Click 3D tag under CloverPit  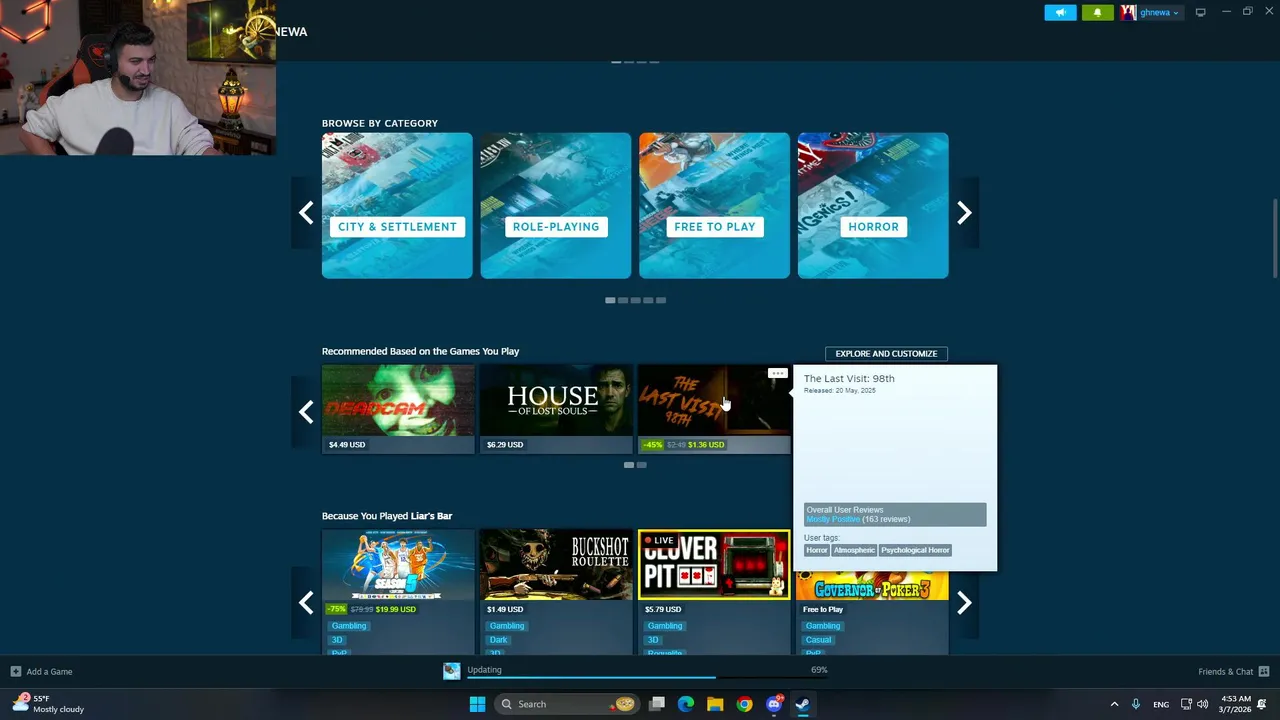[x=653, y=640]
